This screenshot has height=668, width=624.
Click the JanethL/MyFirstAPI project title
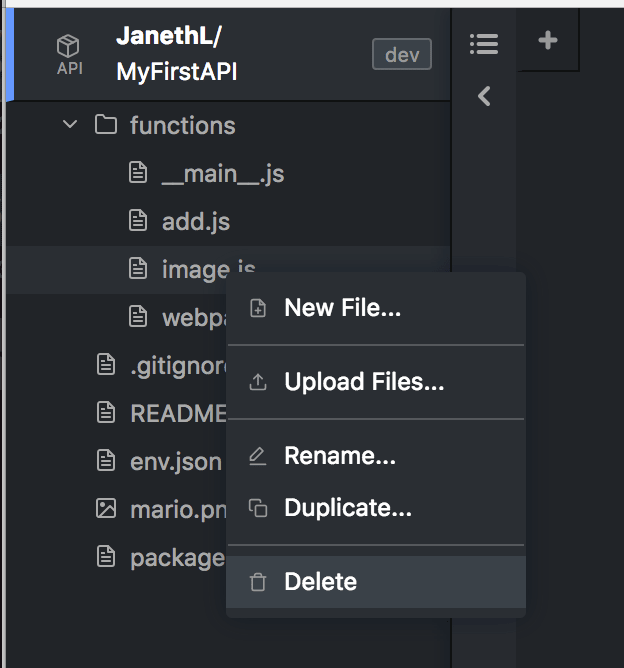click(x=176, y=54)
